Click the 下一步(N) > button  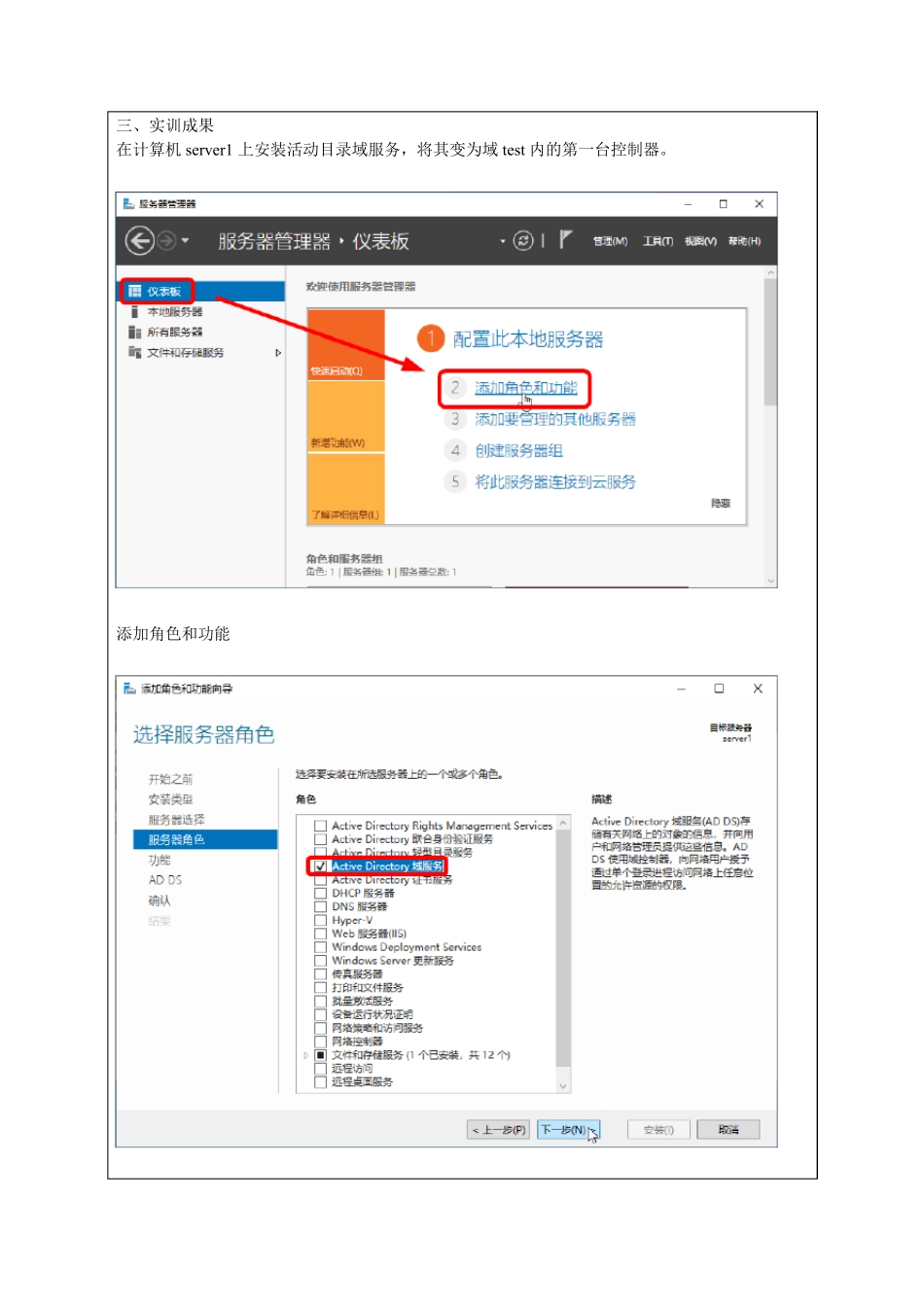click(568, 1130)
